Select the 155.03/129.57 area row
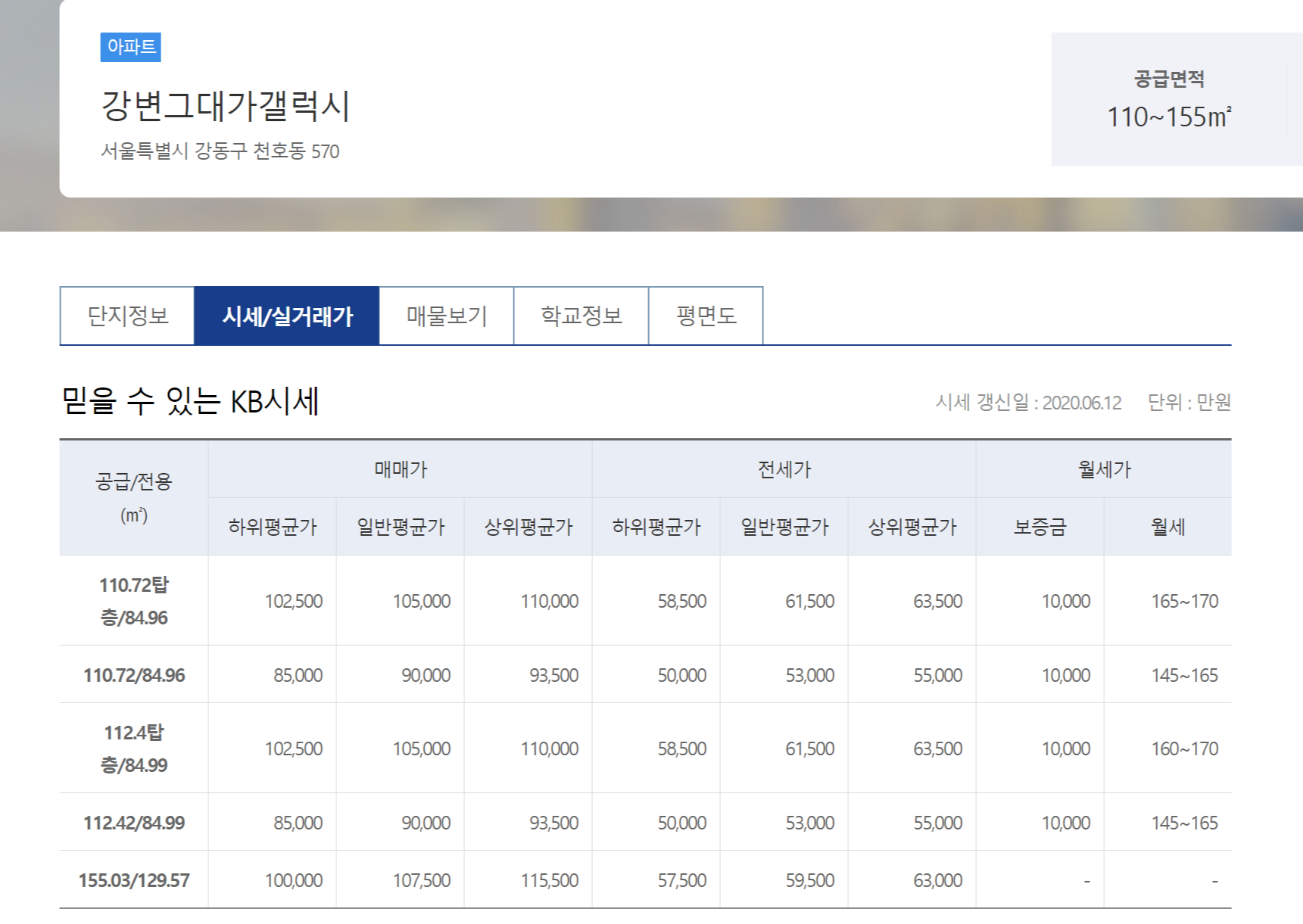Viewport: 1303px width, 924px height. 134,880
